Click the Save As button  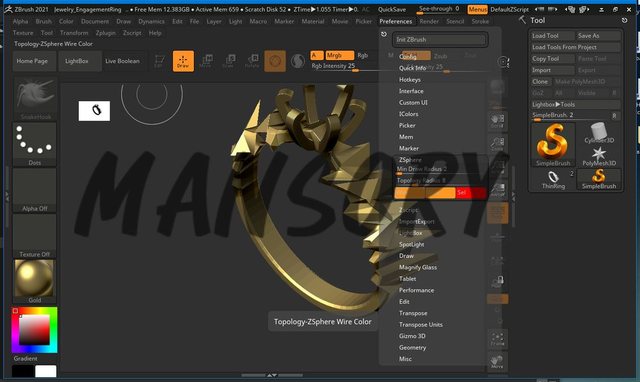pyautogui.click(x=598, y=36)
